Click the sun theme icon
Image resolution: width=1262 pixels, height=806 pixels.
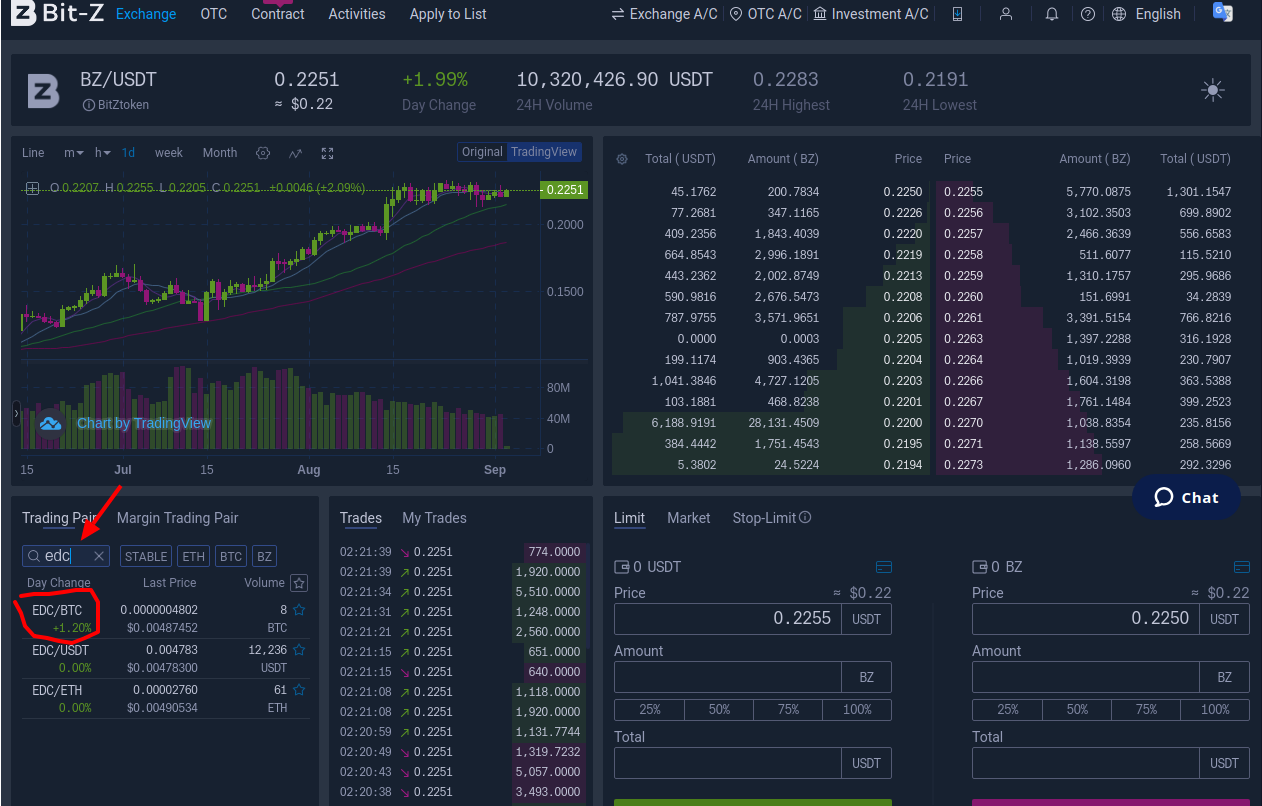click(x=1213, y=90)
